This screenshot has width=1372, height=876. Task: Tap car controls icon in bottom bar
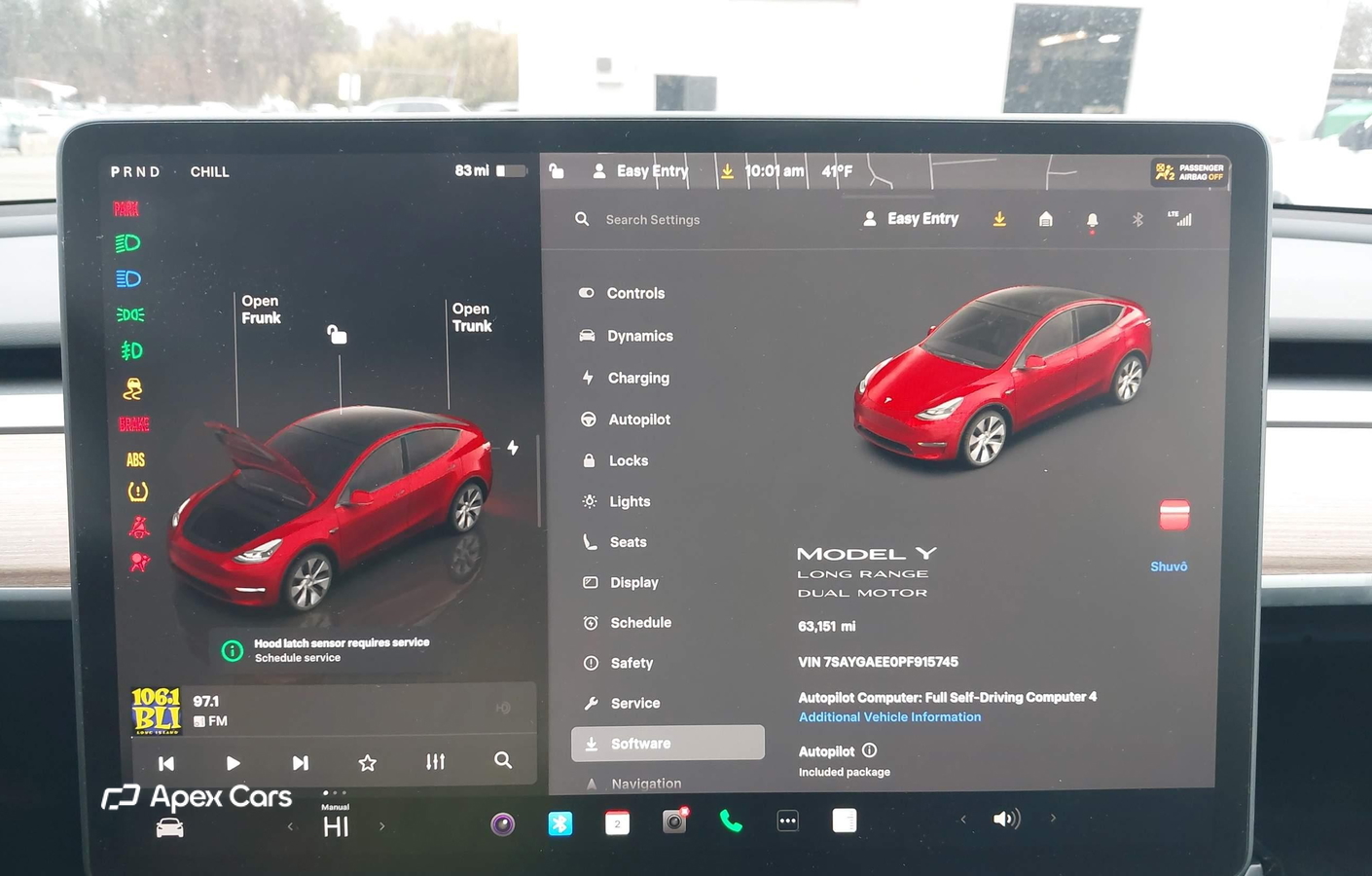(169, 827)
